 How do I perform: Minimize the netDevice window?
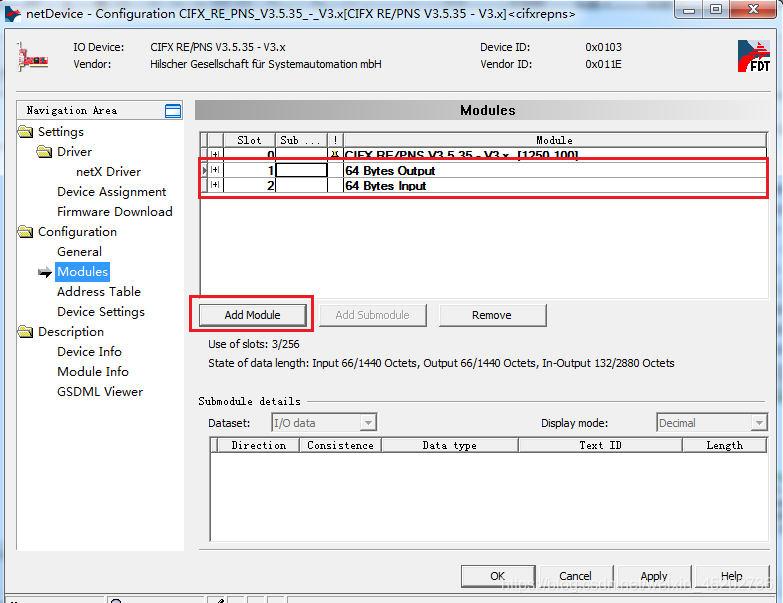point(689,9)
